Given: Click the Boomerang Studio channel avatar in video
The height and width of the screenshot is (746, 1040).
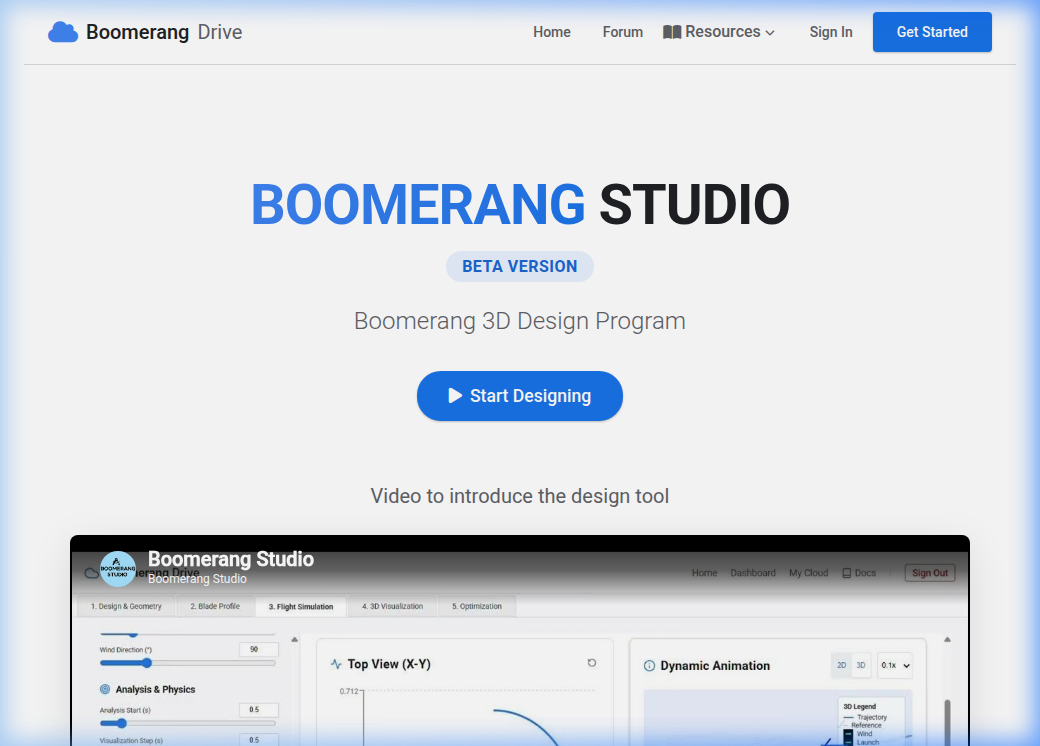Looking at the screenshot, I should click(x=118, y=569).
